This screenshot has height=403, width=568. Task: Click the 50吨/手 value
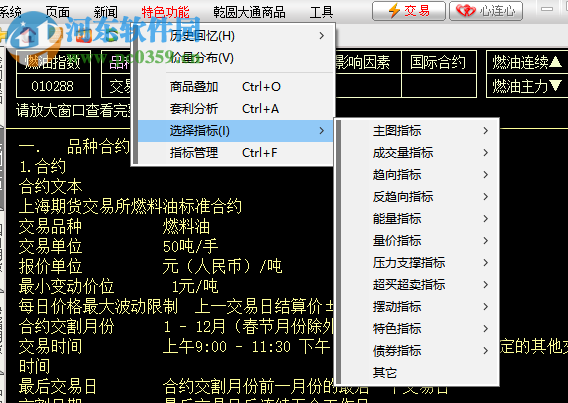191,247
